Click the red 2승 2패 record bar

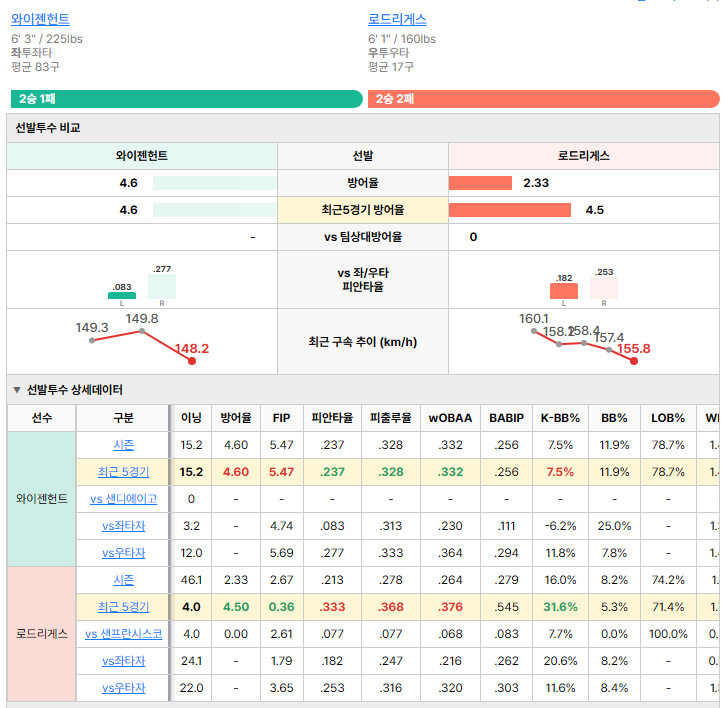544,99
